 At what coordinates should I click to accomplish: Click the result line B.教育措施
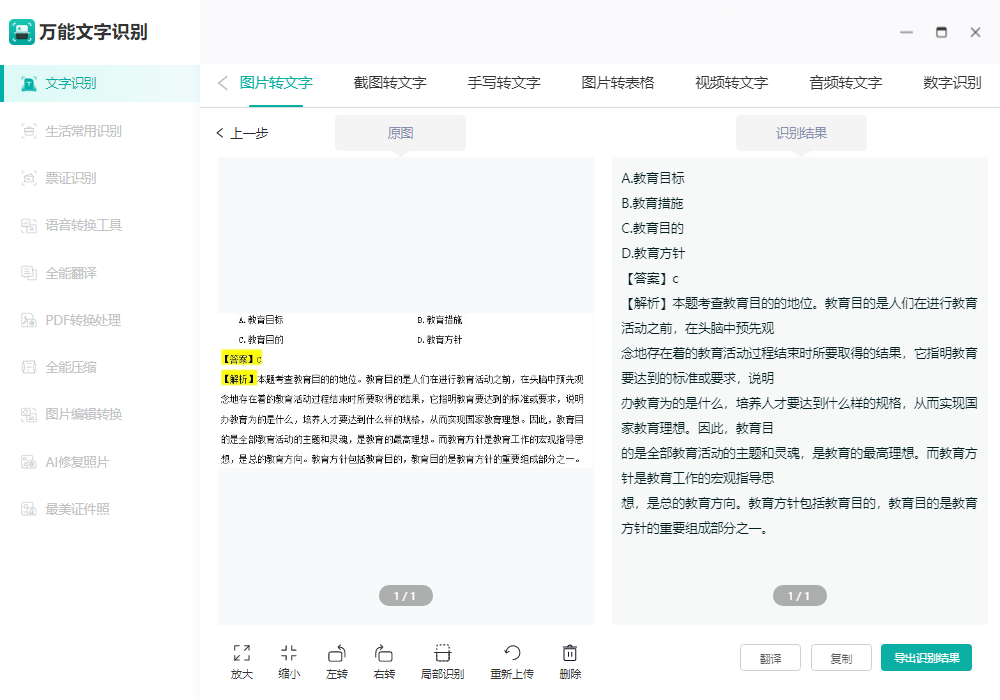click(x=652, y=203)
